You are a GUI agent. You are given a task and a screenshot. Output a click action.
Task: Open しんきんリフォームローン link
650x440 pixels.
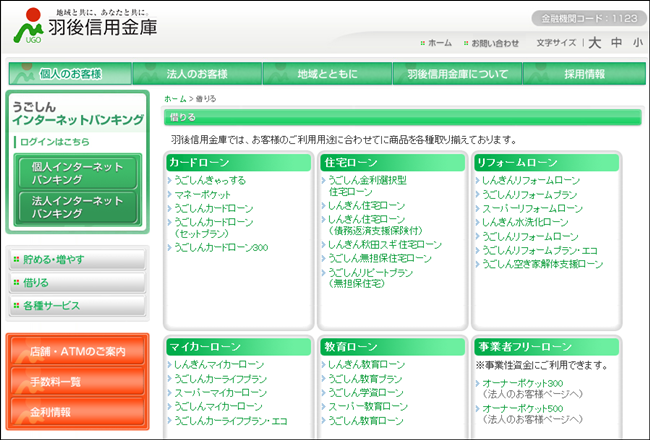click(531, 180)
